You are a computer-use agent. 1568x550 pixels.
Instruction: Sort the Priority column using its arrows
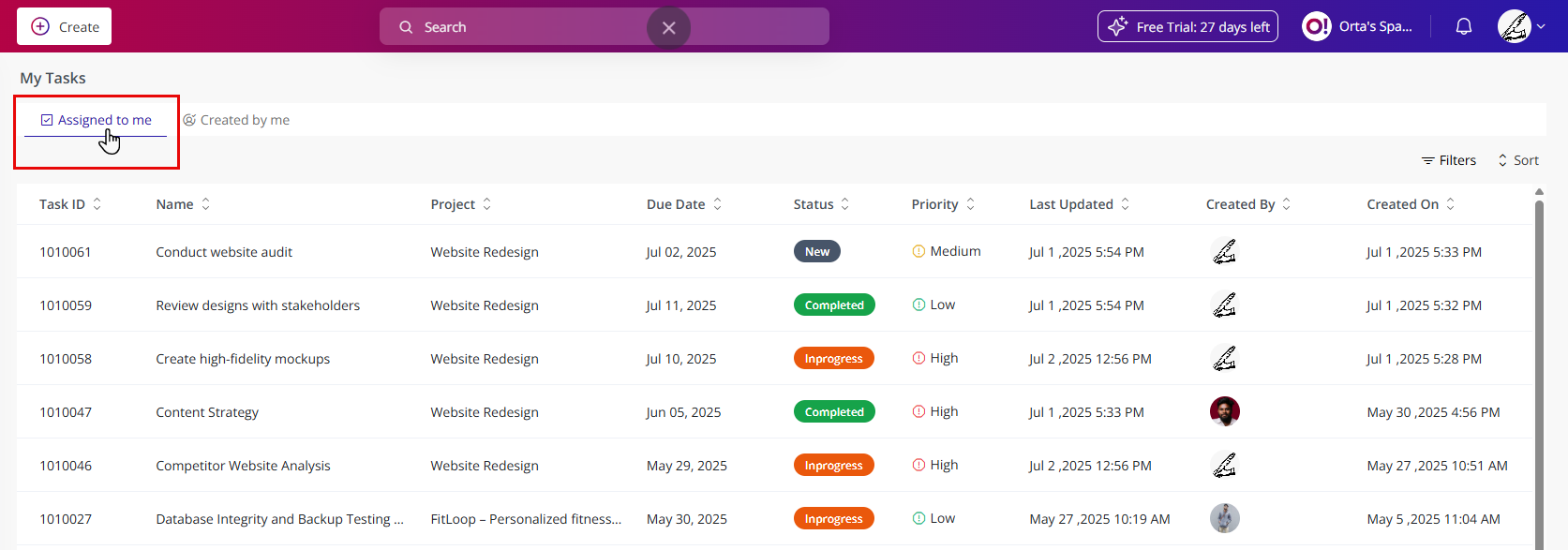pyautogui.click(x=970, y=204)
